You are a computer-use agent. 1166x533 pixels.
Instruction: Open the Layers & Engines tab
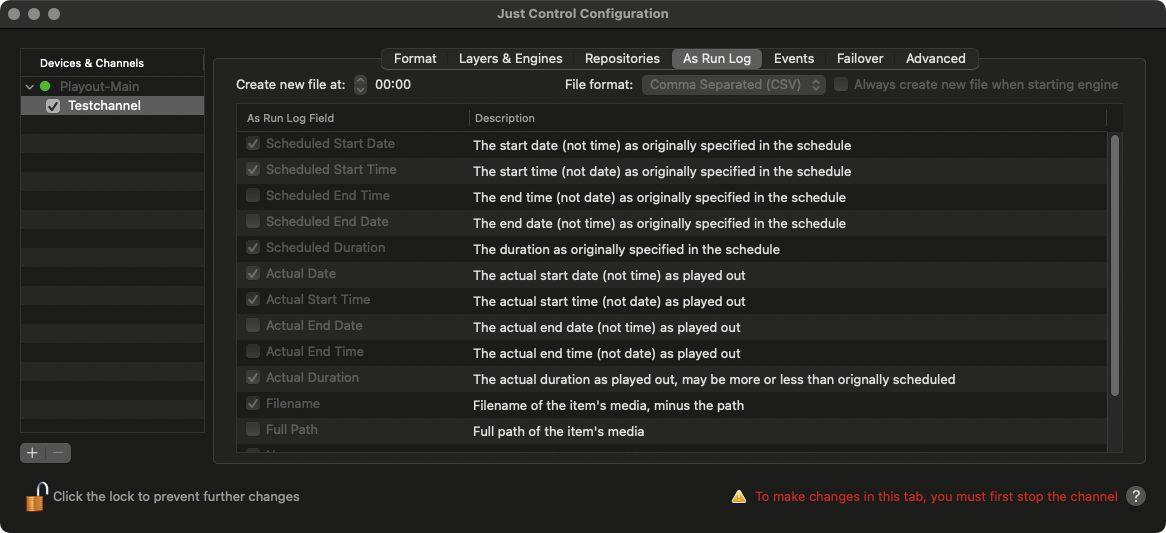tap(511, 59)
